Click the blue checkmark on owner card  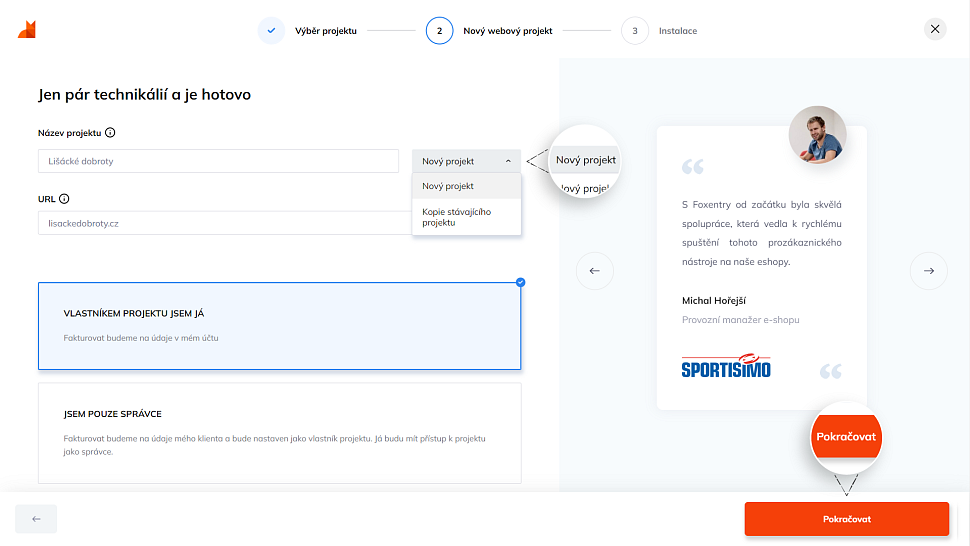coord(520,282)
